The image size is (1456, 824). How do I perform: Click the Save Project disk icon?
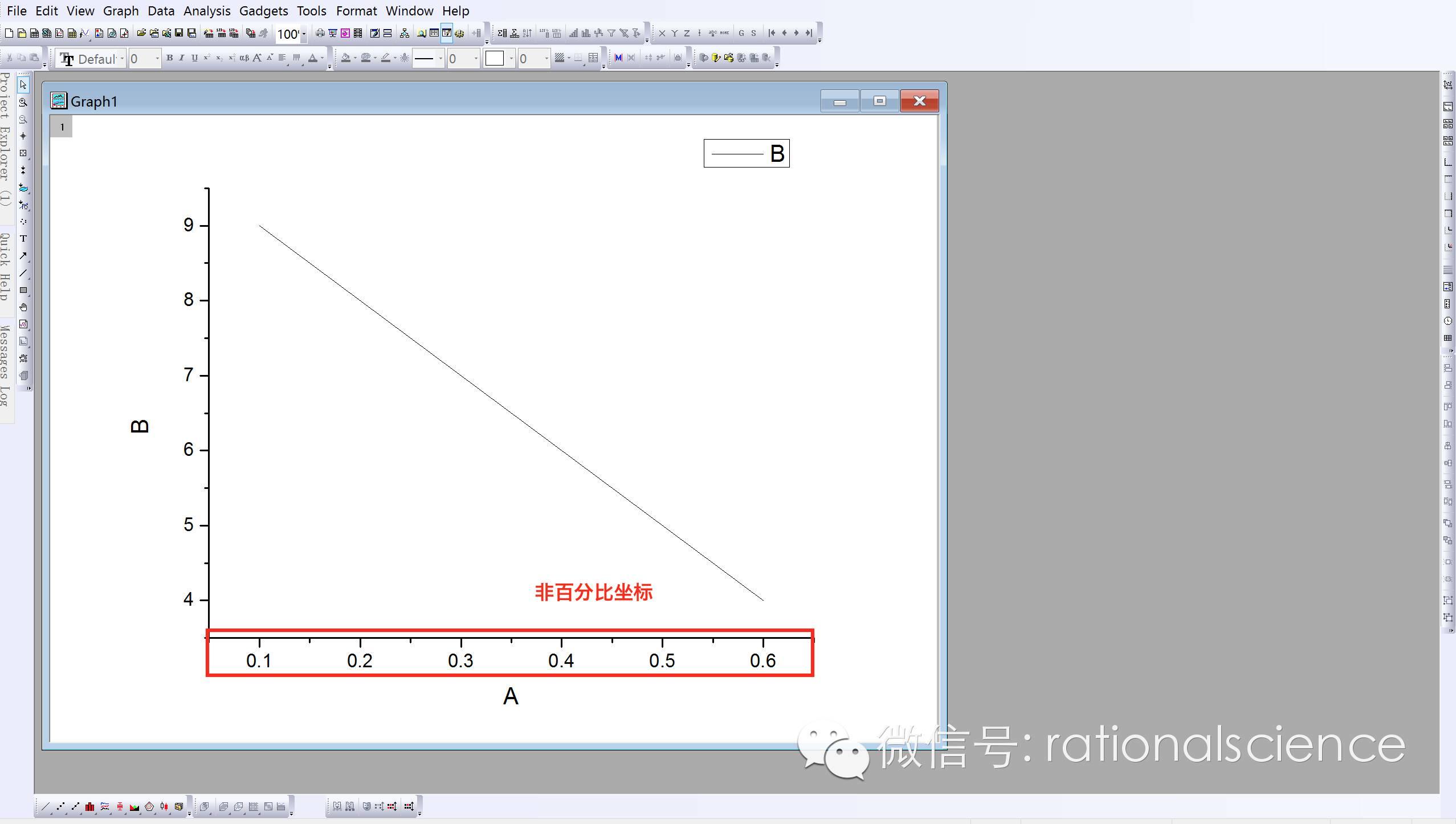pos(179,33)
